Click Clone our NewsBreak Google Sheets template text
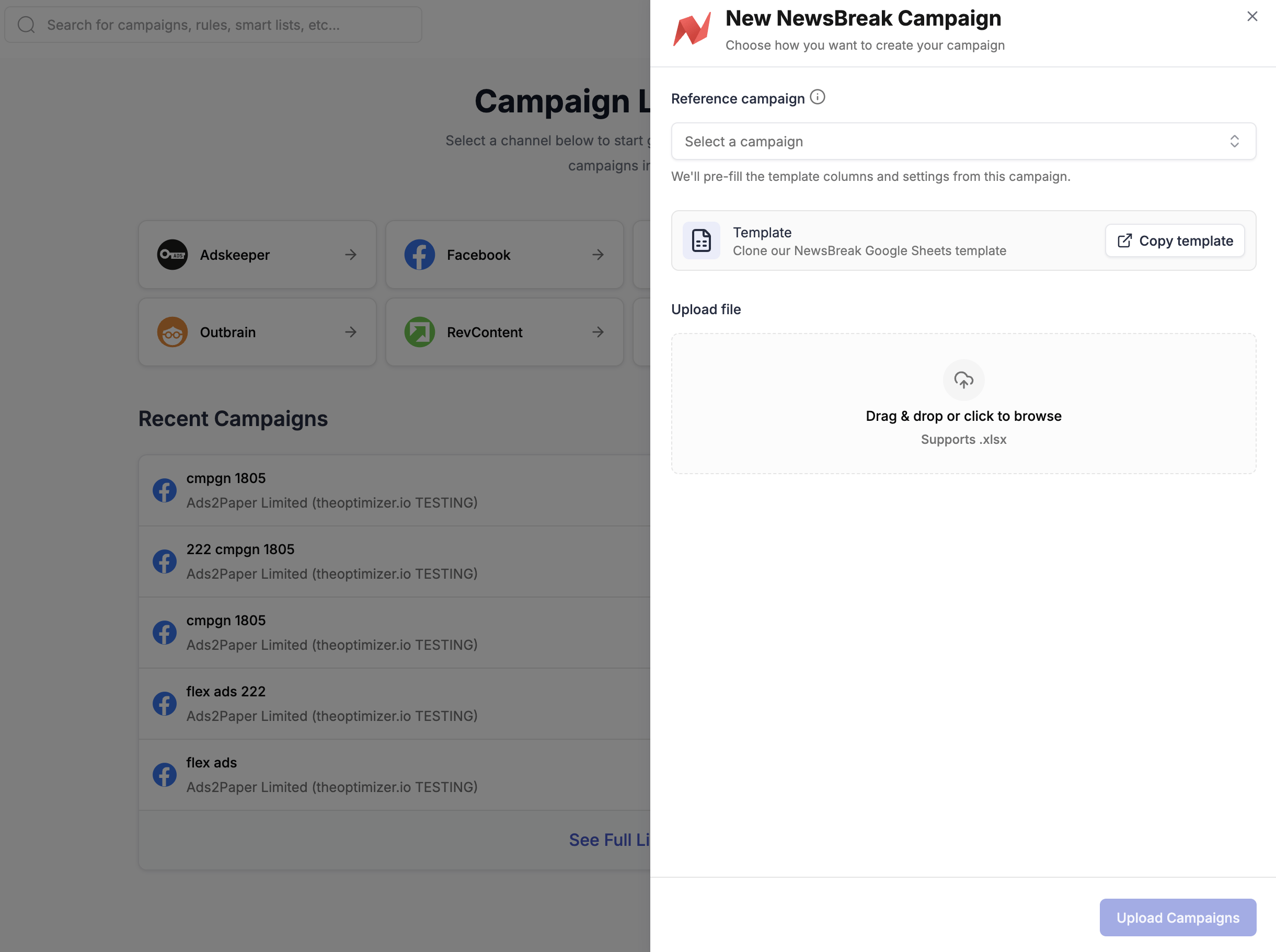Viewport: 1276px width, 952px height. click(869, 251)
